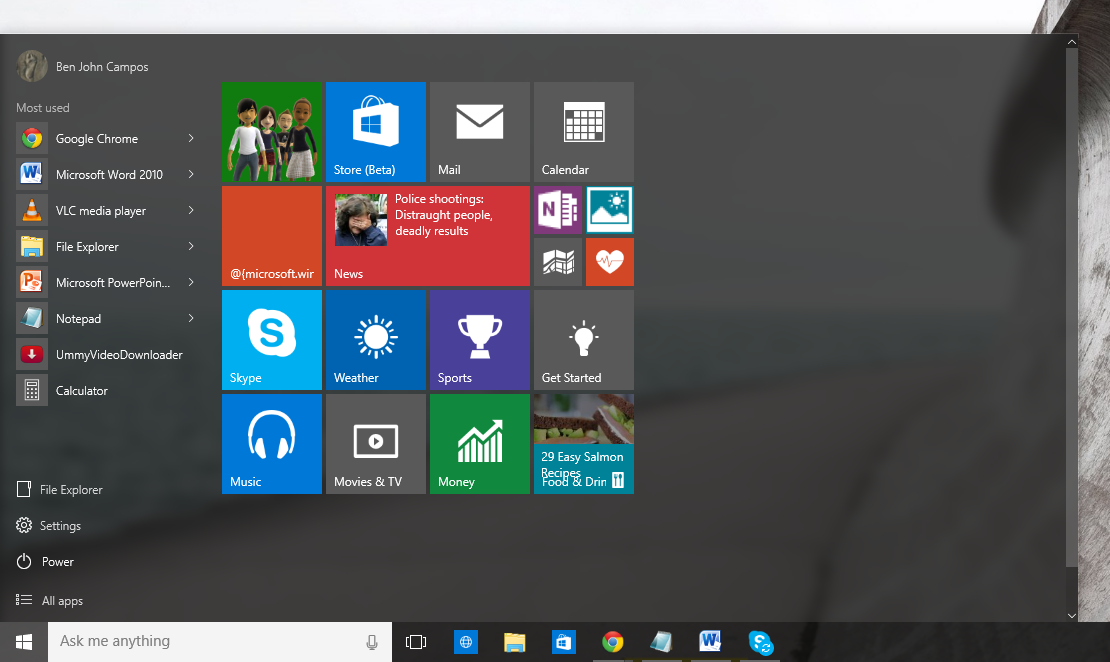Click the Windows Start button

tap(24, 641)
